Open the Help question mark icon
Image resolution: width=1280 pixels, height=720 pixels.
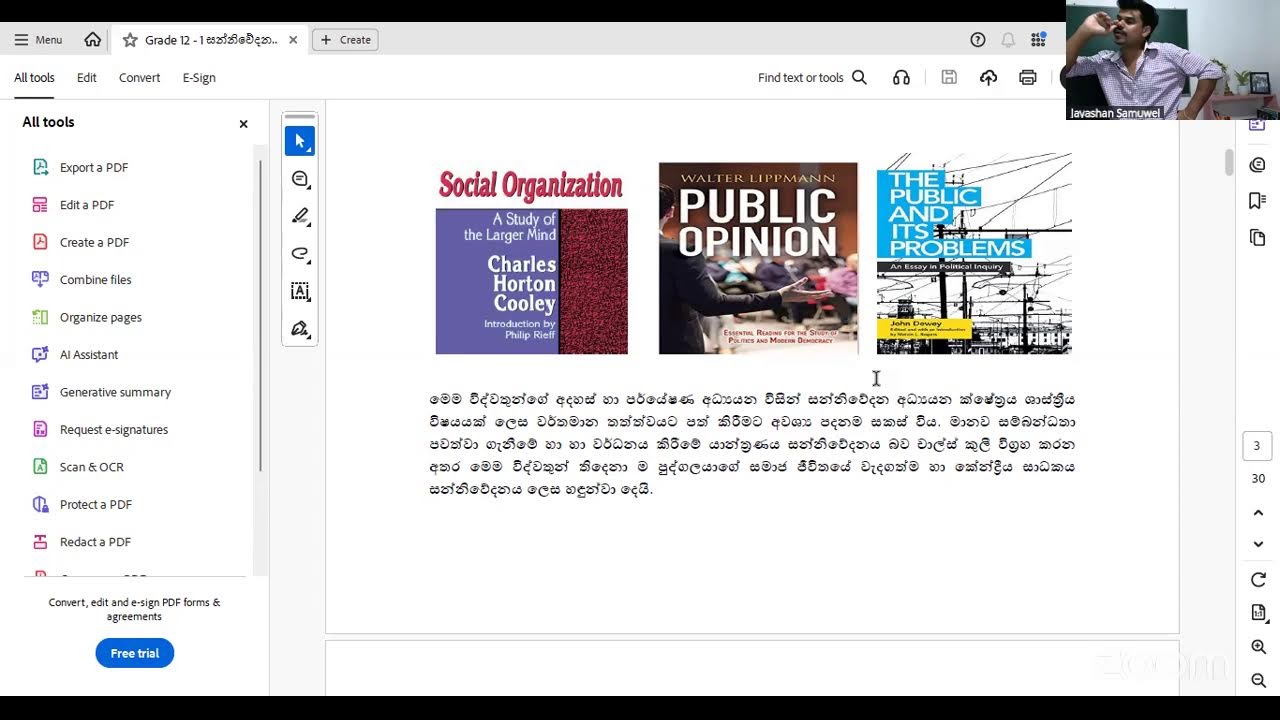[x=978, y=40]
